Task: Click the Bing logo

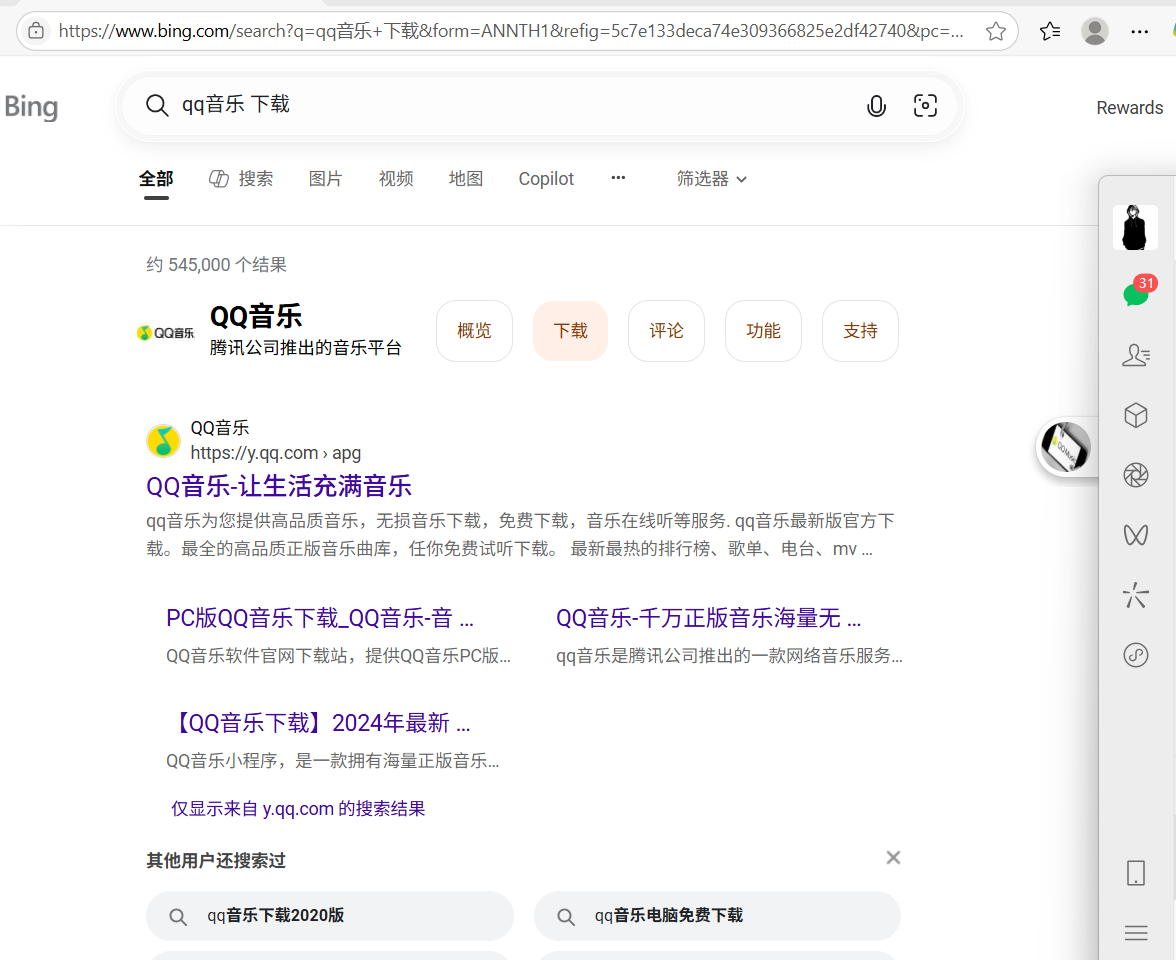Action: 31,106
